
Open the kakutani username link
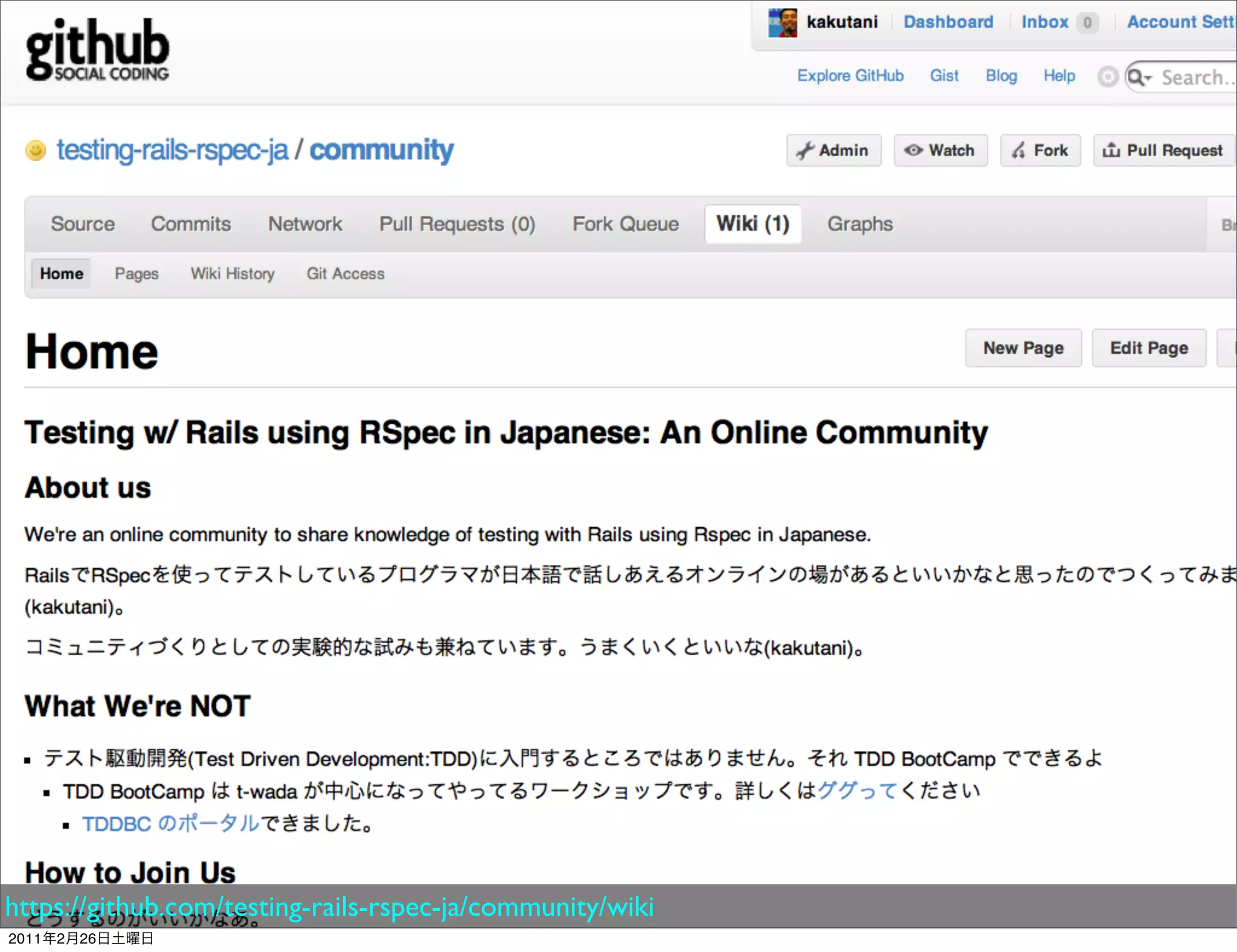click(x=842, y=22)
